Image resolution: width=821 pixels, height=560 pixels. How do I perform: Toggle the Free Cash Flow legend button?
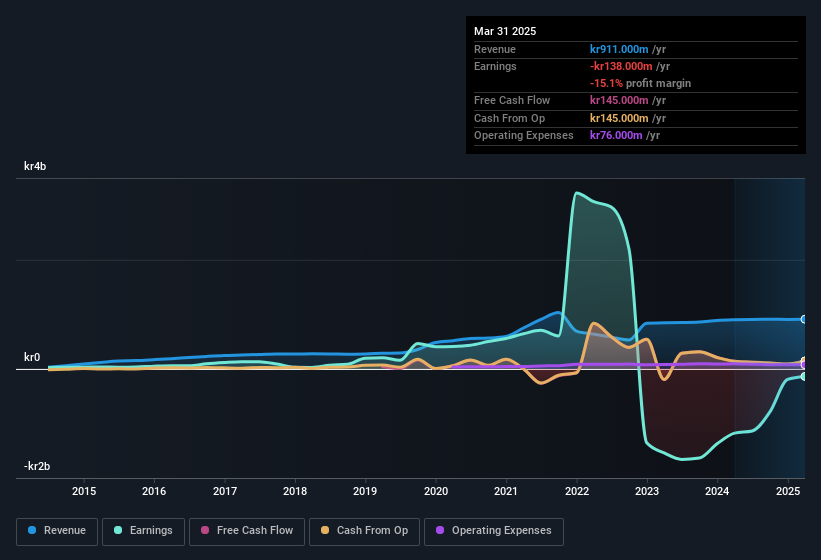(247, 531)
